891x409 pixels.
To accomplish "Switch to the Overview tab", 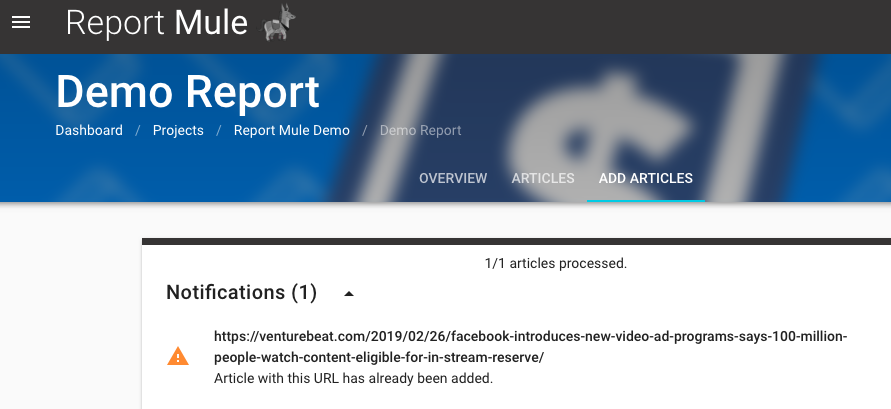I will coord(453,178).
